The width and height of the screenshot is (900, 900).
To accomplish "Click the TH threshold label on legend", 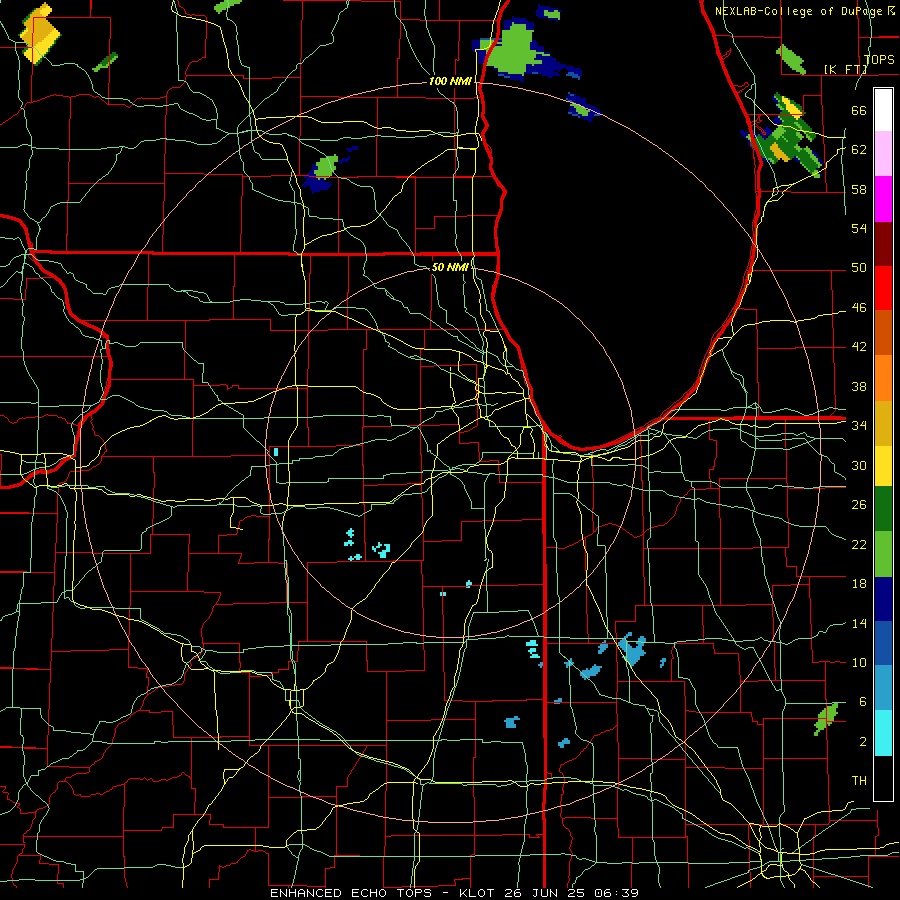I will point(859,781).
